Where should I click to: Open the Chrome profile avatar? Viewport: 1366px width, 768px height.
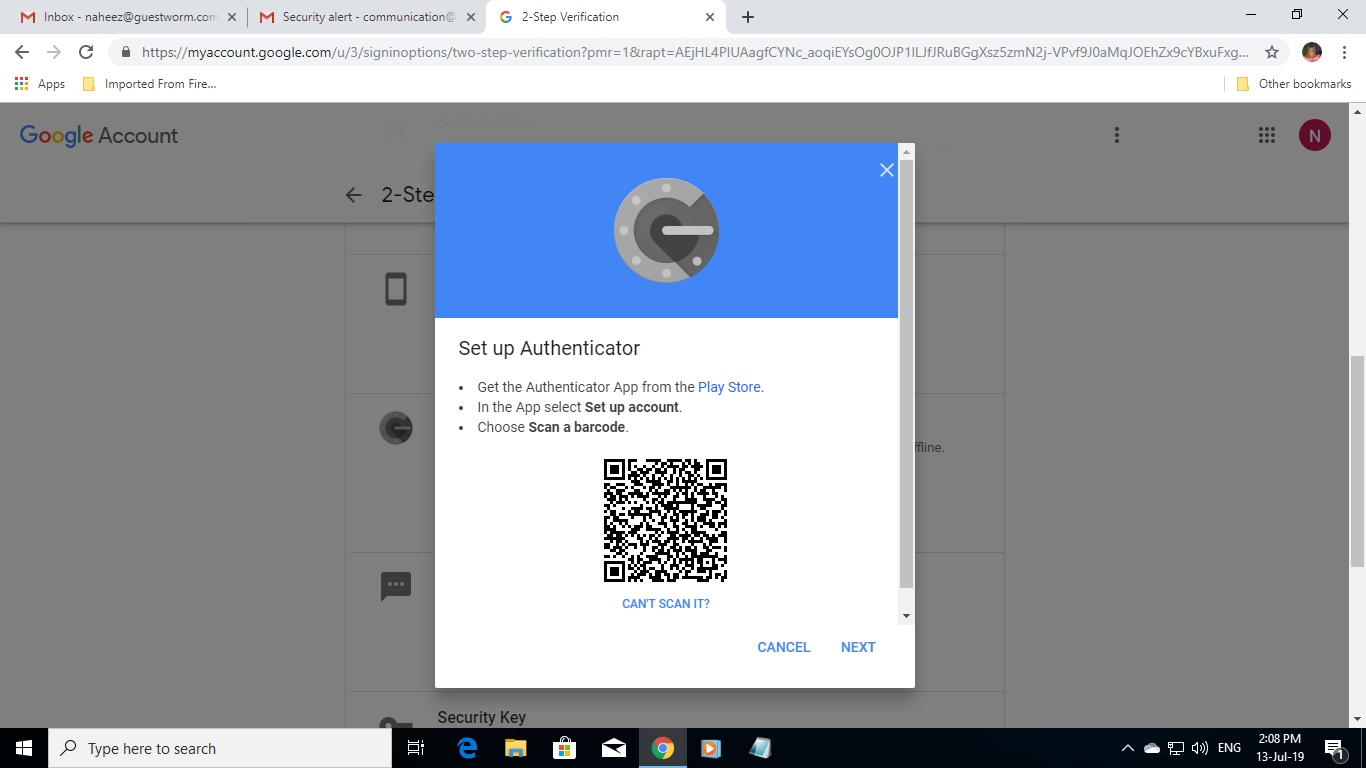click(1312, 52)
